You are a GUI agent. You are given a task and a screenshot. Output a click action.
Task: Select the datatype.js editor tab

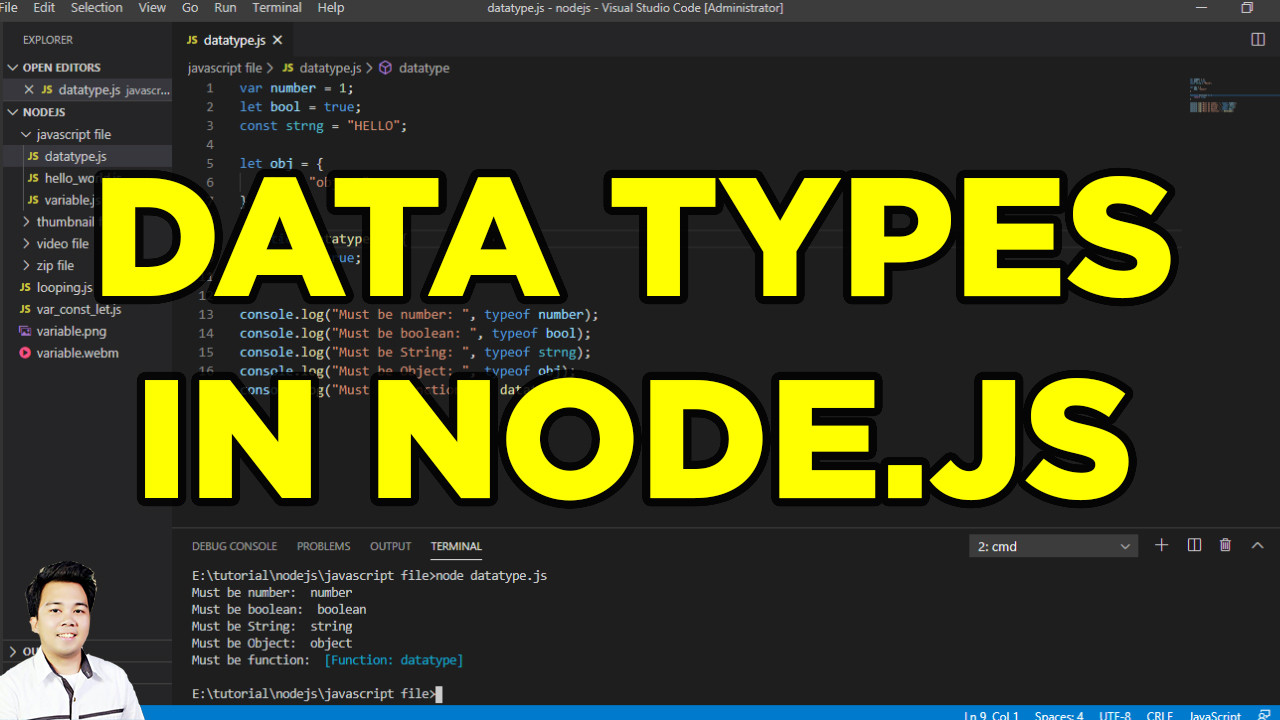[x=234, y=40]
